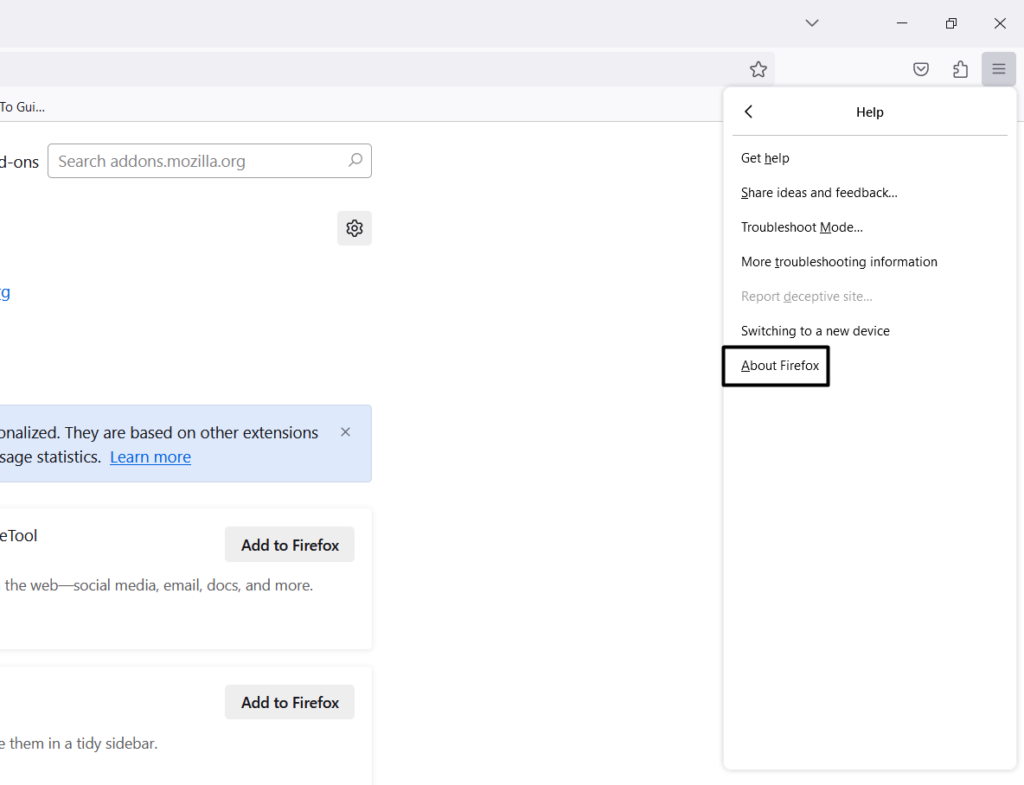The width and height of the screenshot is (1024, 785).
Task: Select Get help from Help menu
Action: tap(765, 158)
